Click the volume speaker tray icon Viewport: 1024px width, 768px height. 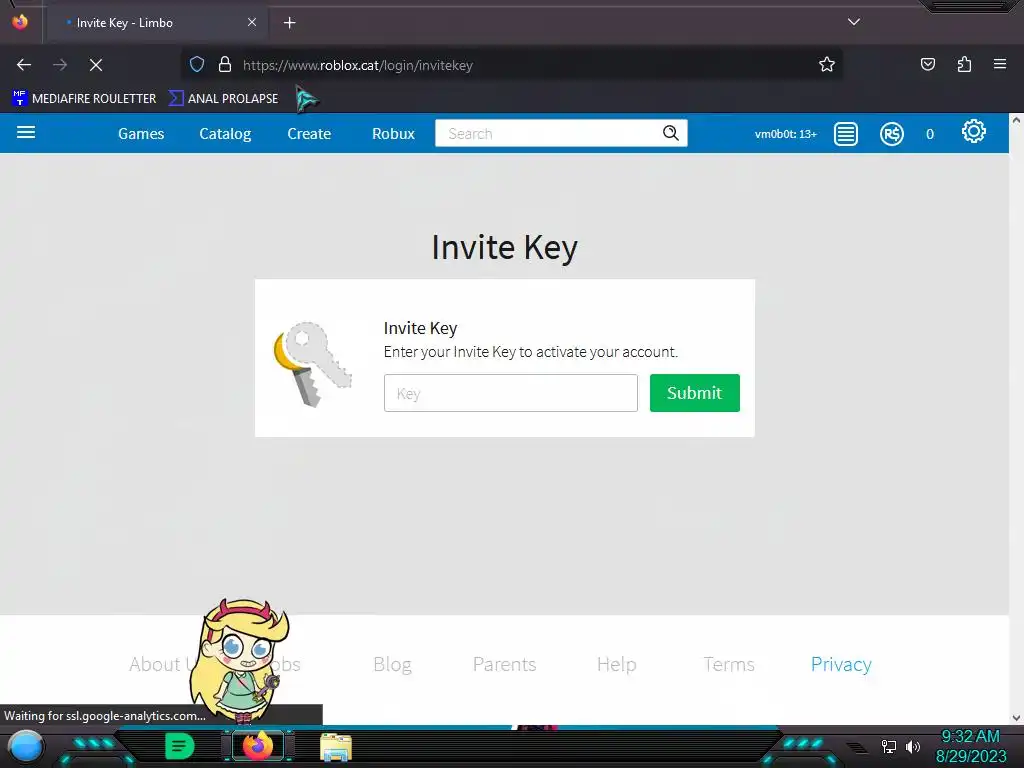click(913, 746)
